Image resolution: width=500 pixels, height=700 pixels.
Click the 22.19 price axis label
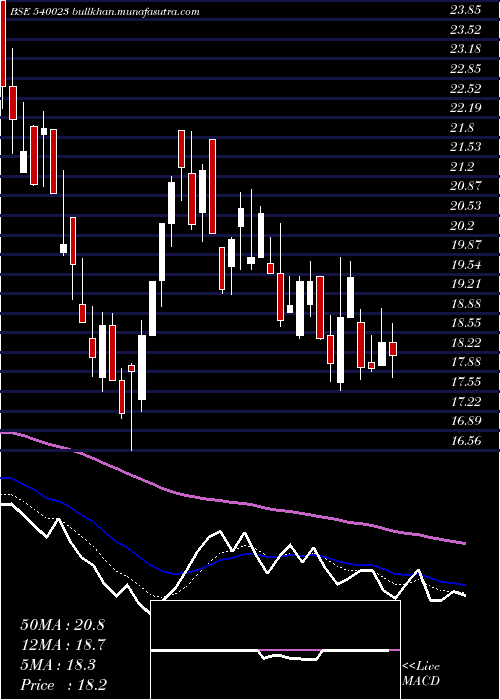466,108
